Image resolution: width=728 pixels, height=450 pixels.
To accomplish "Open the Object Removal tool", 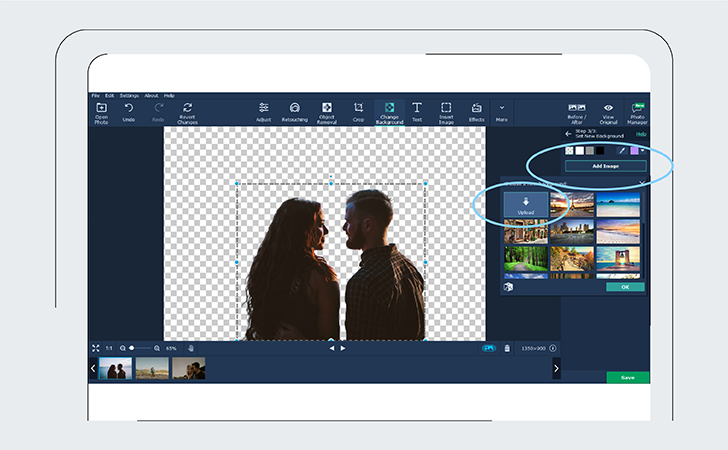I will tap(326, 108).
